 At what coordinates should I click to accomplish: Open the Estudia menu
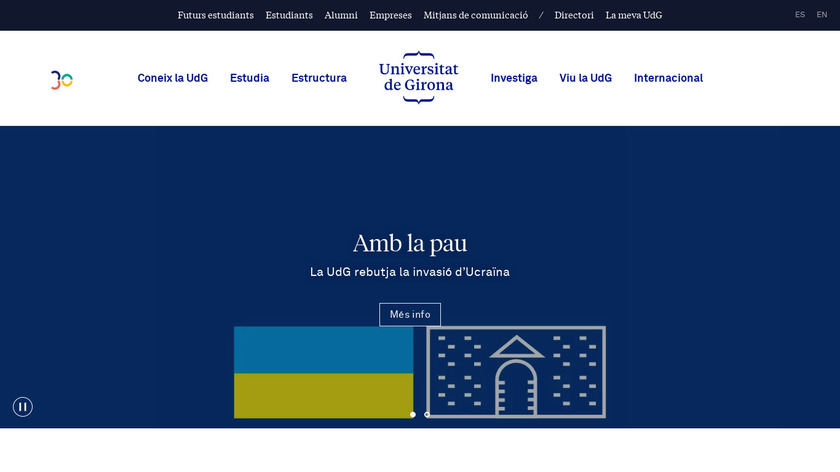(x=250, y=78)
